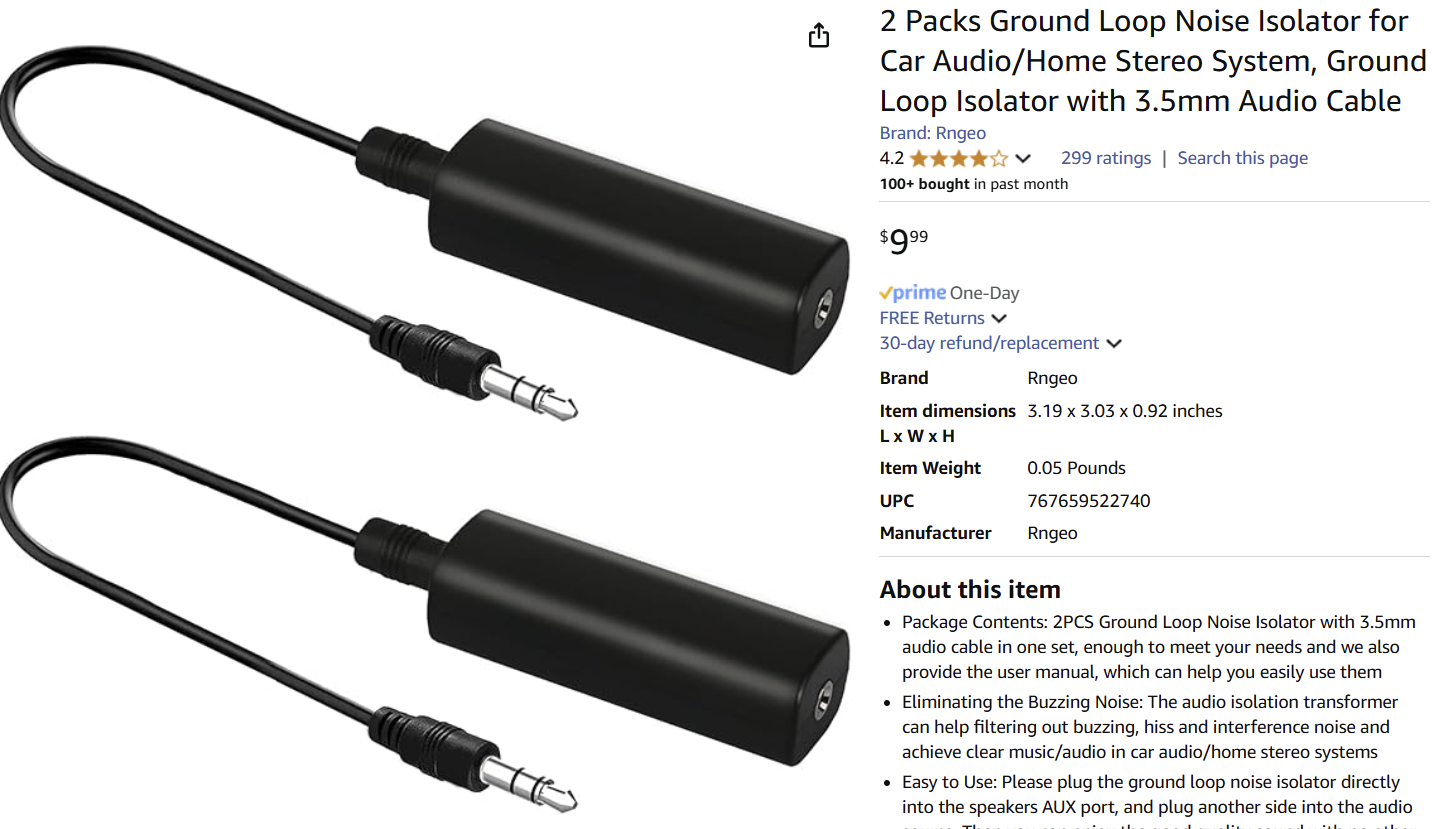Click the Search this page link
This screenshot has height=829, width=1448.
(x=1243, y=158)
